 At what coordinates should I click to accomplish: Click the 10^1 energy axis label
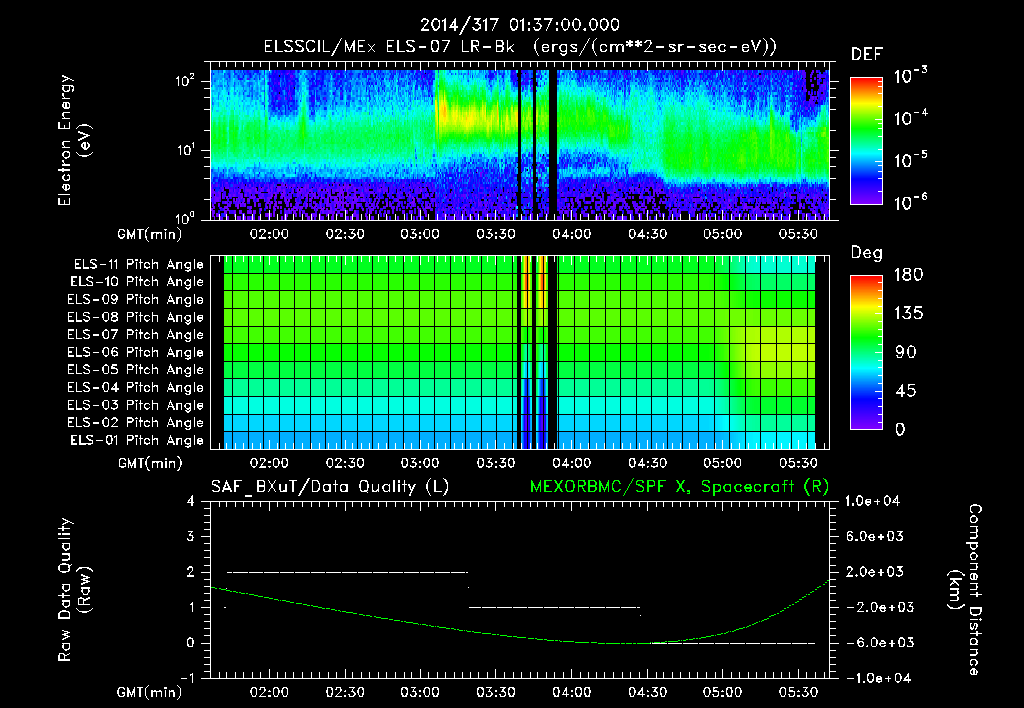pyautogui.click(x=185, y=150)
